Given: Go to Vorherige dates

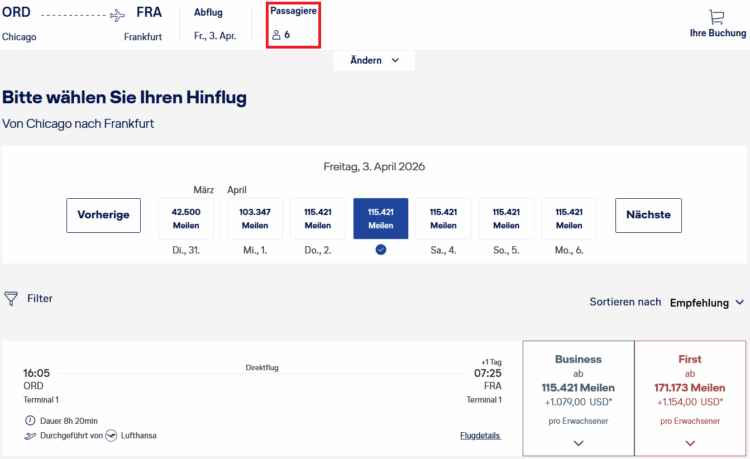Looking at the screenshot, I should [x=103, y=215].
